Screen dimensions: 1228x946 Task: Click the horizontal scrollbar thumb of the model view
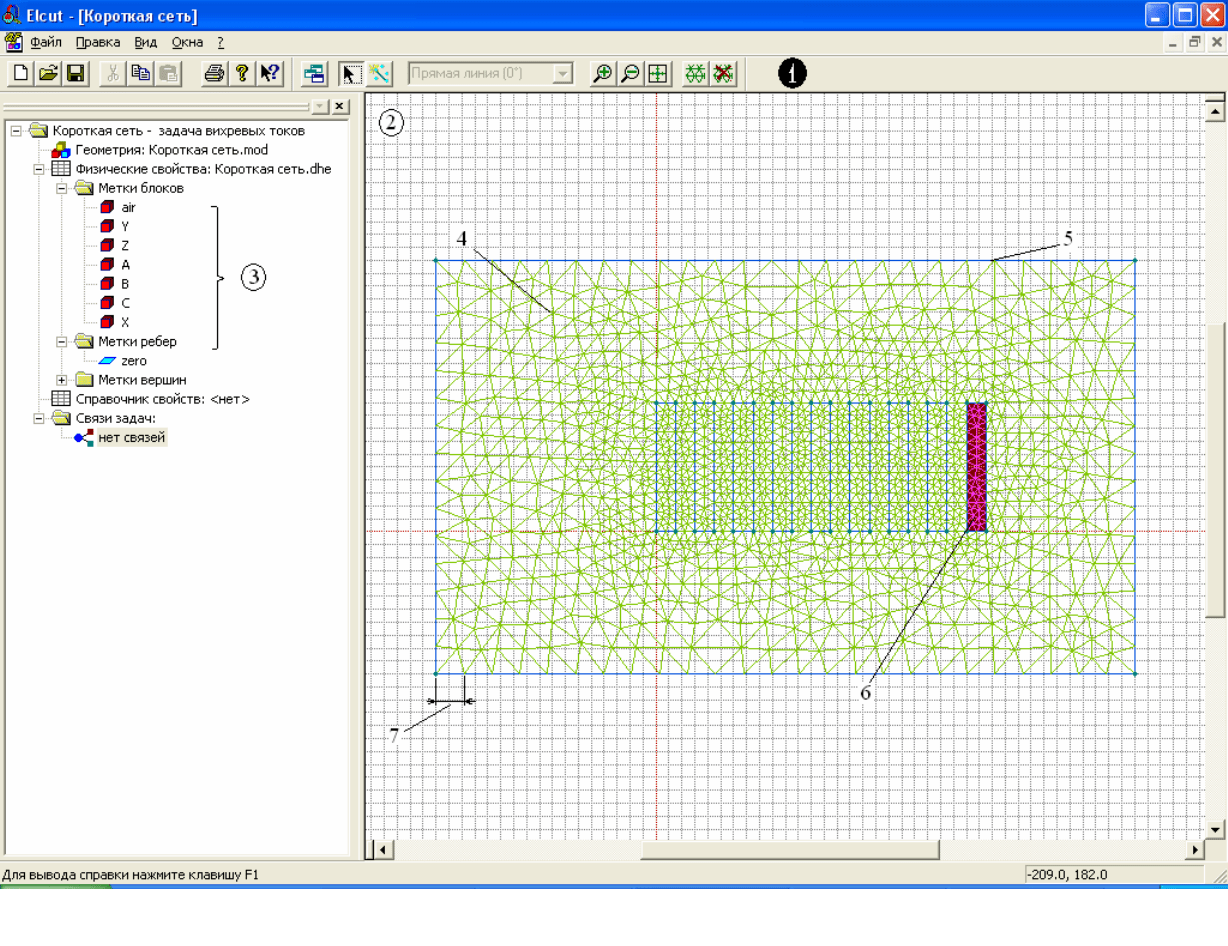coord(790,850)
